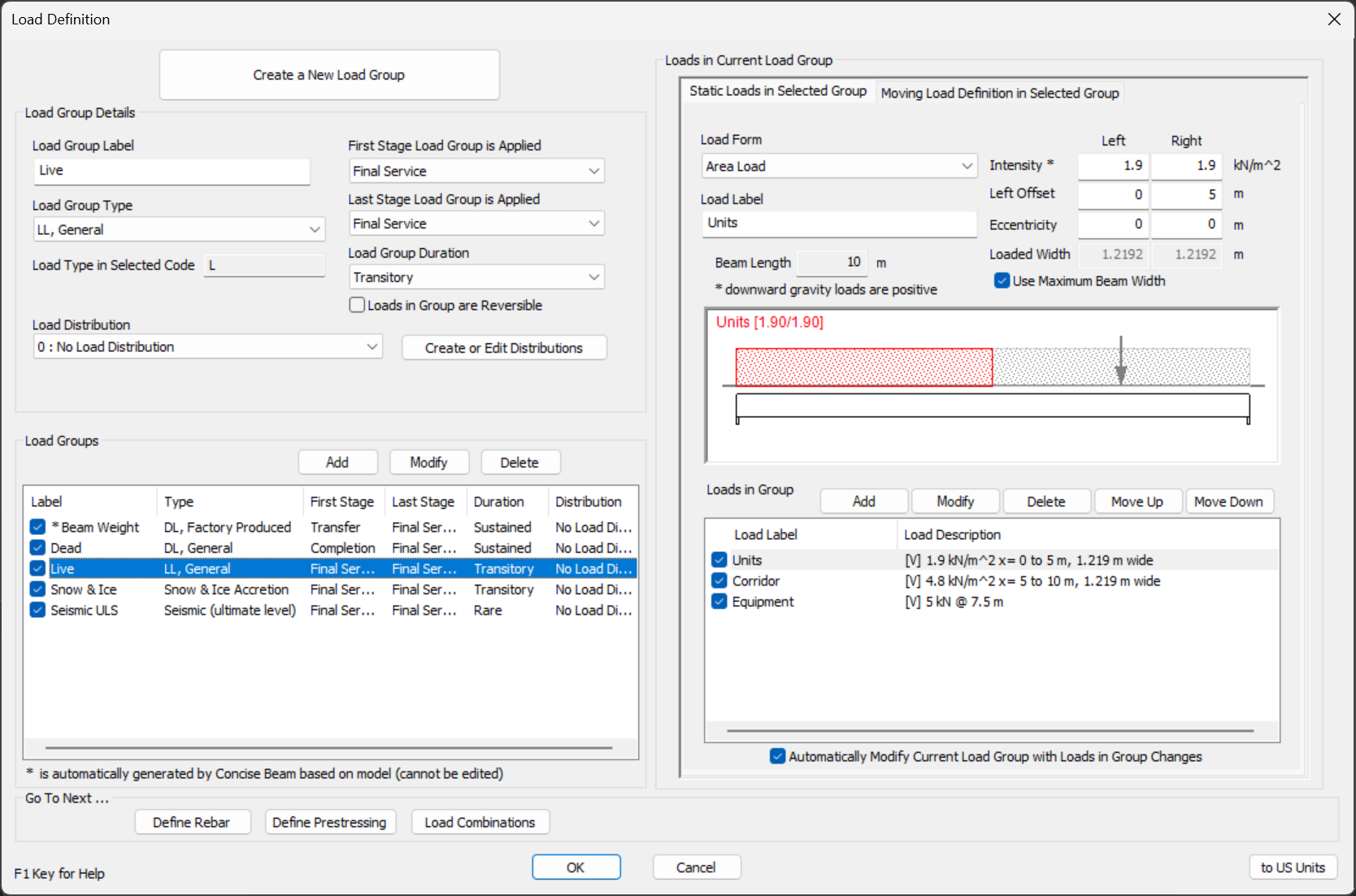The image size is (1356, 896).
Task: Click Move Up in Loads in Group
Action: (1136, 502)
